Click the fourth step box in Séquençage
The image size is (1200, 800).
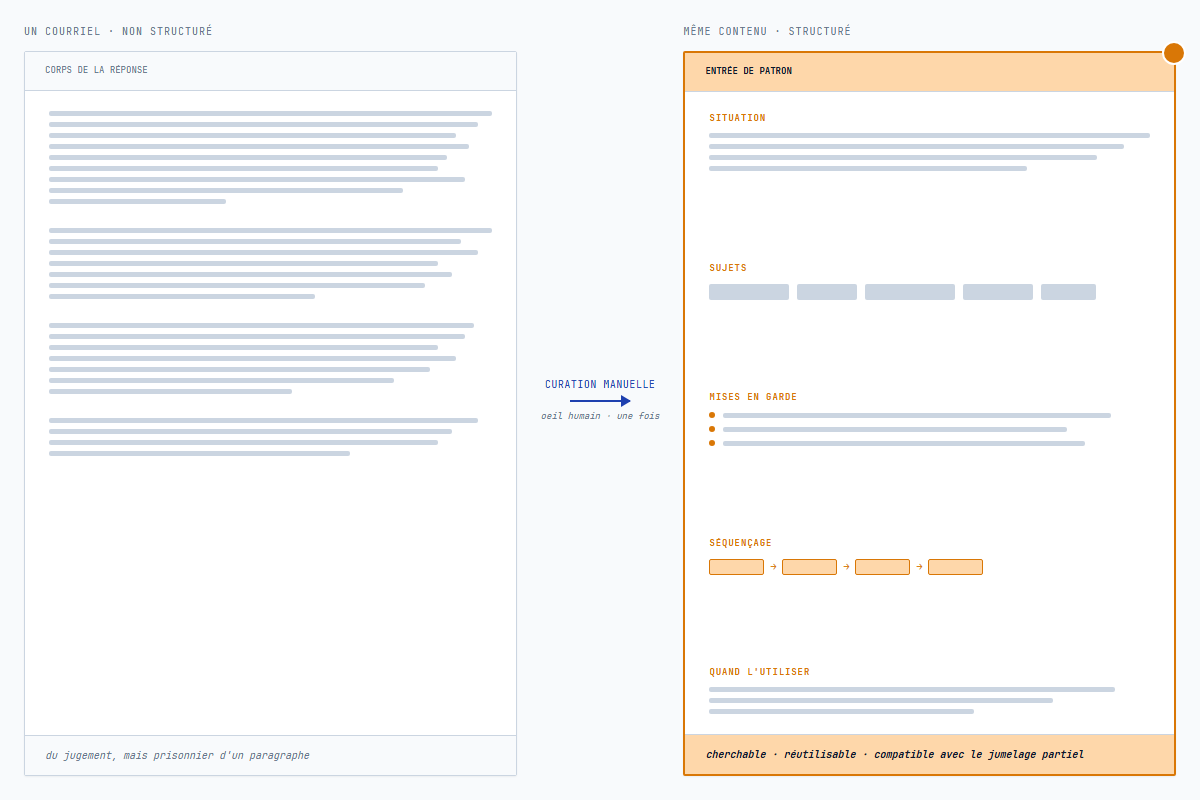955,567
